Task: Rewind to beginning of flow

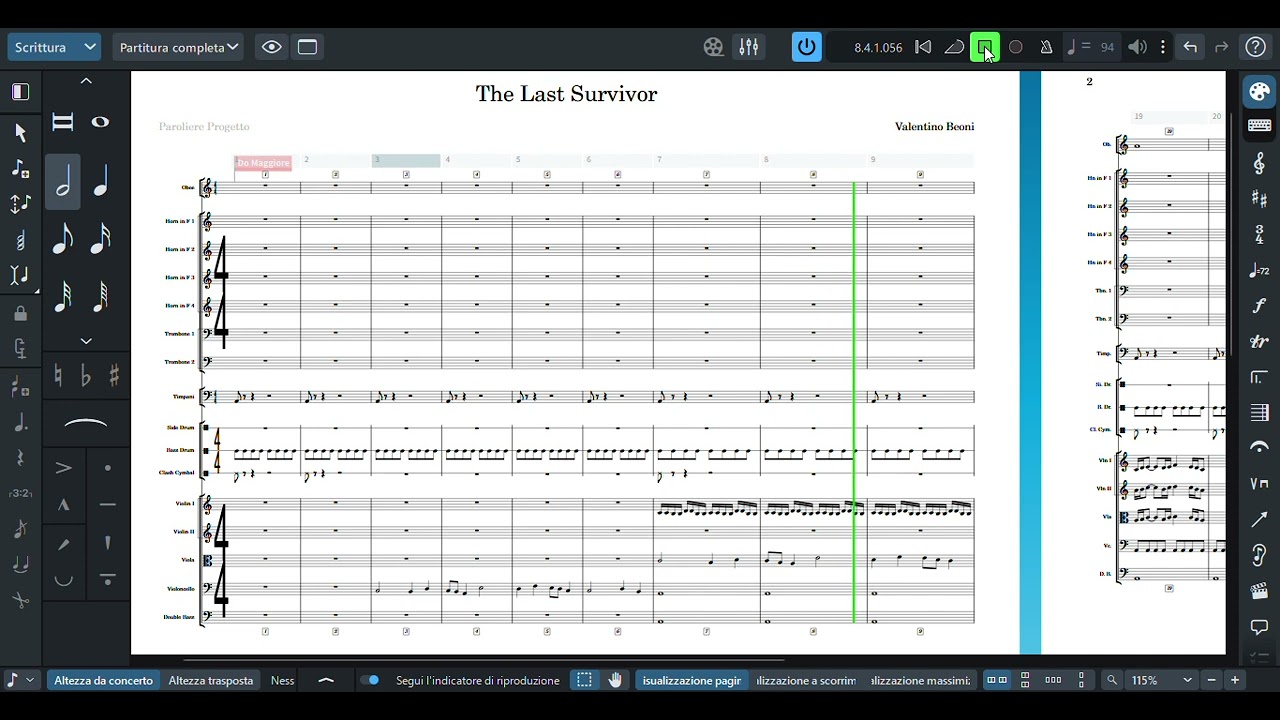Action: tap(924, 47)
